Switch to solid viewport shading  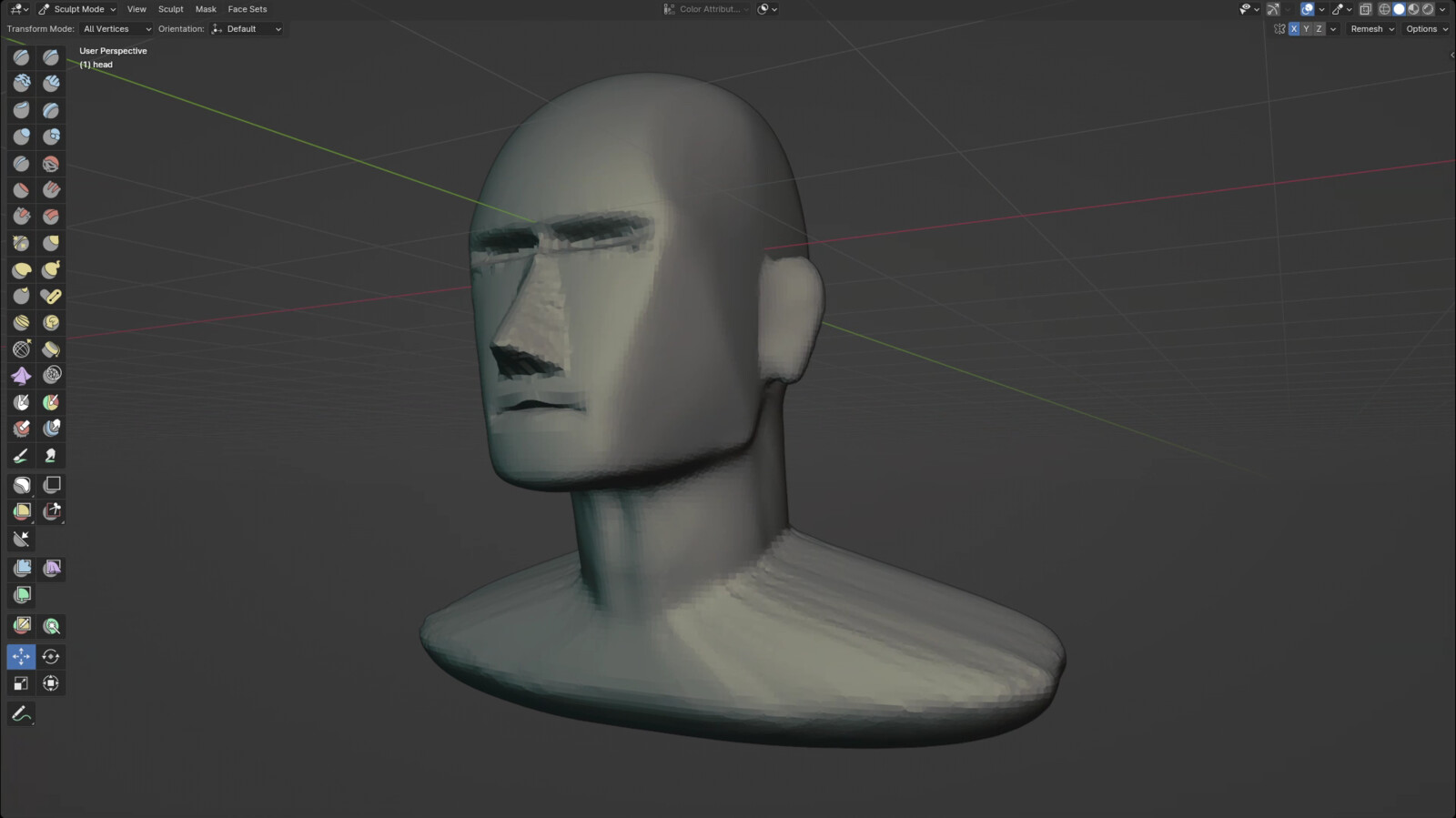[x=1400, y=9]
